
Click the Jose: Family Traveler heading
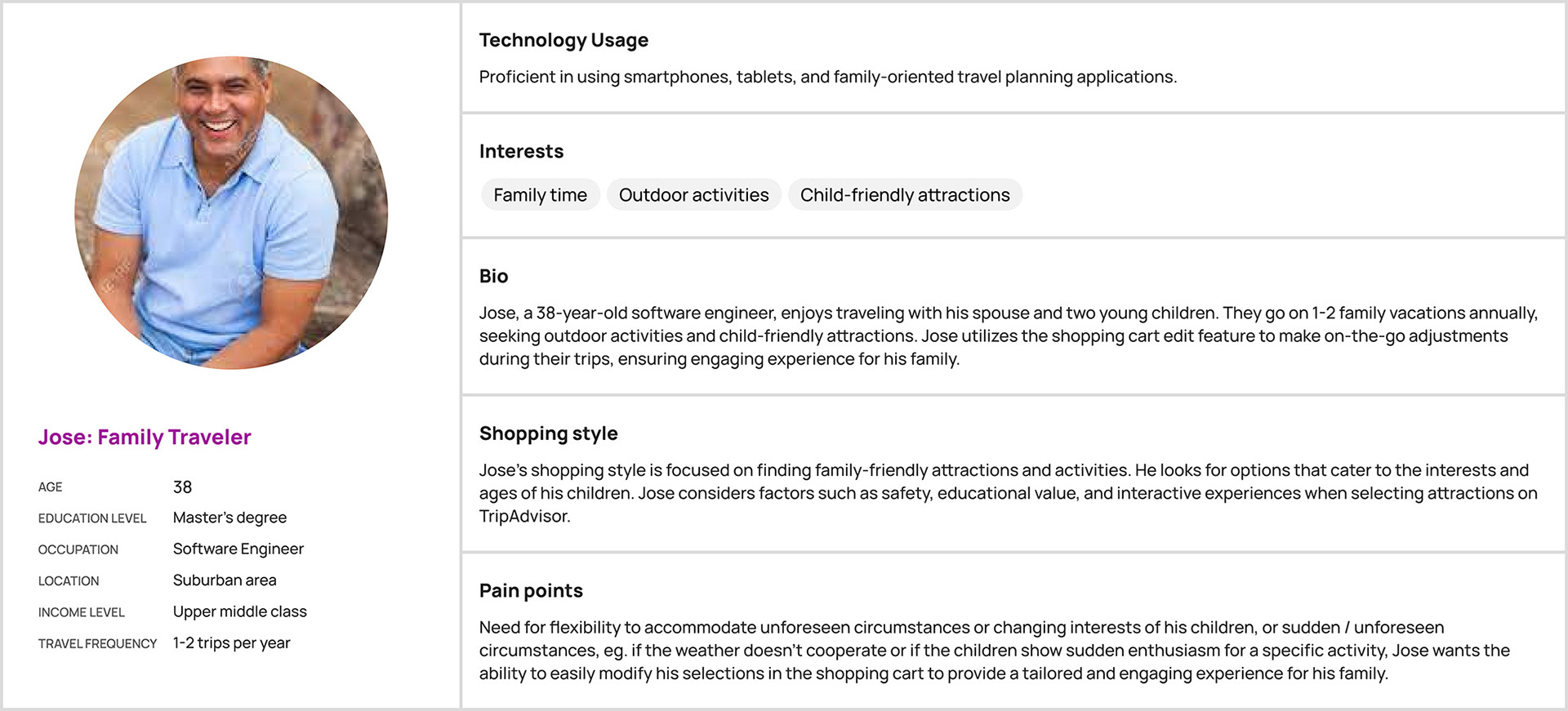point(145,438)
